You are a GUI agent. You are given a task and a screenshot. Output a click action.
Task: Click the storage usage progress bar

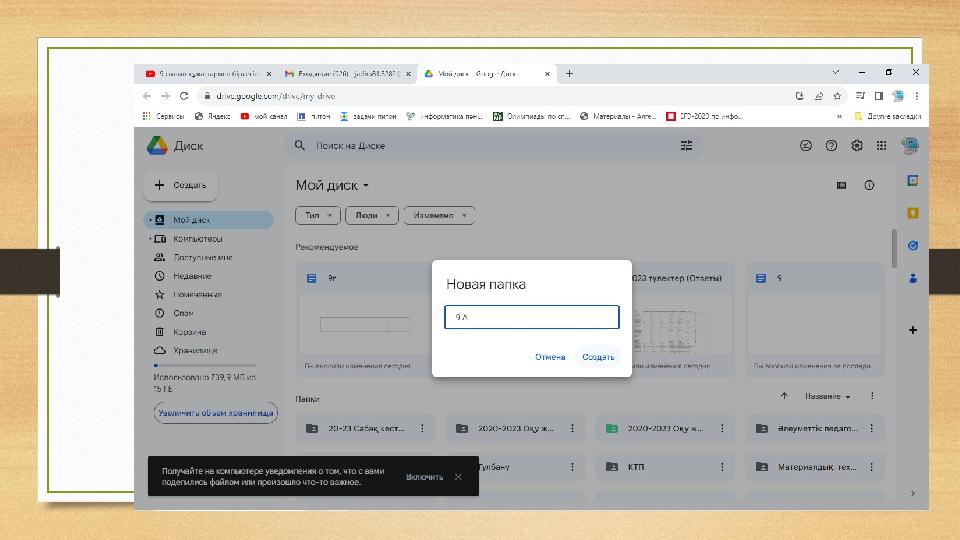(x=204, y=366)
